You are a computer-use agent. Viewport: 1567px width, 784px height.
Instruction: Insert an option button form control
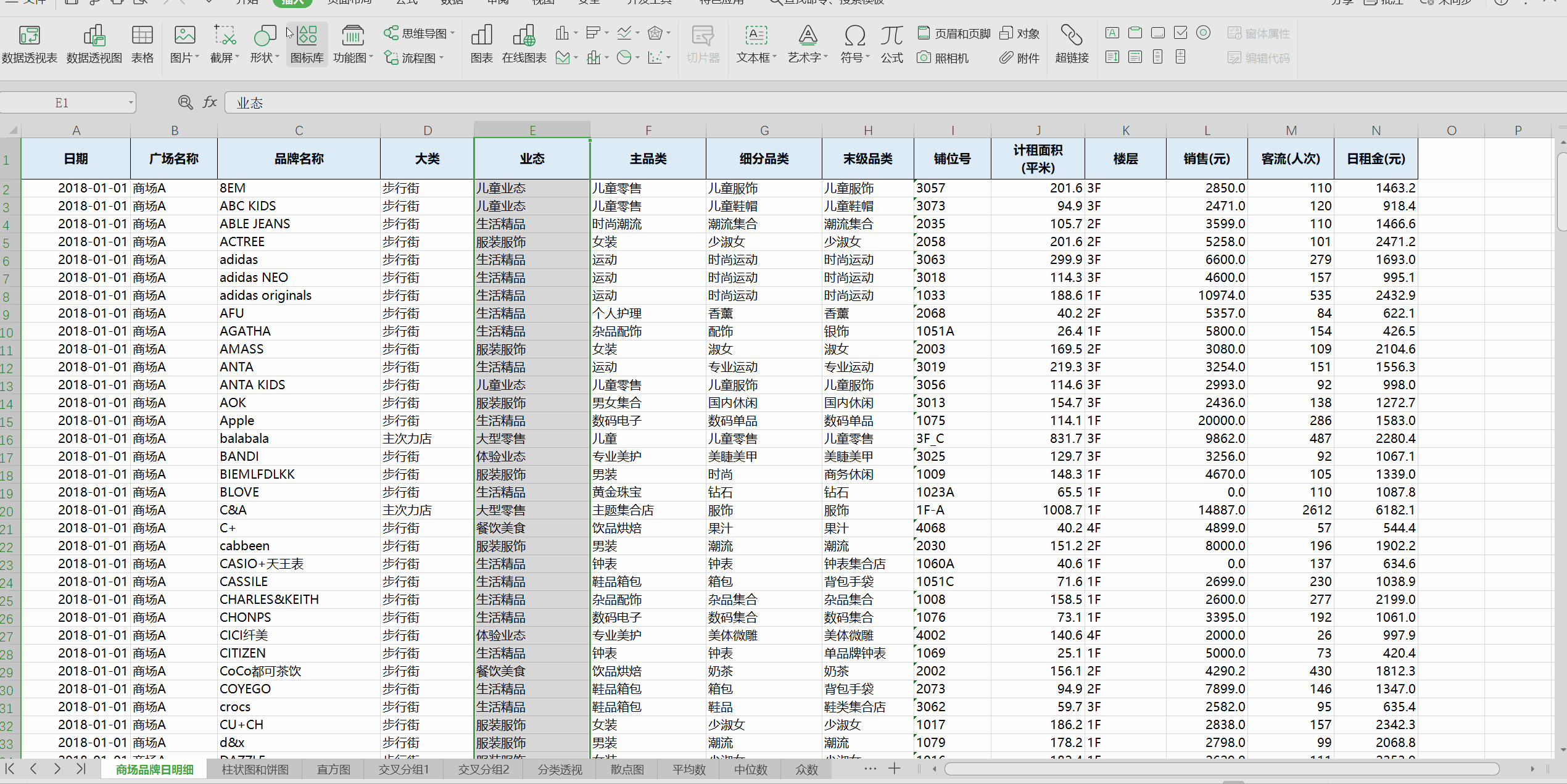[x=1203, y=33]
